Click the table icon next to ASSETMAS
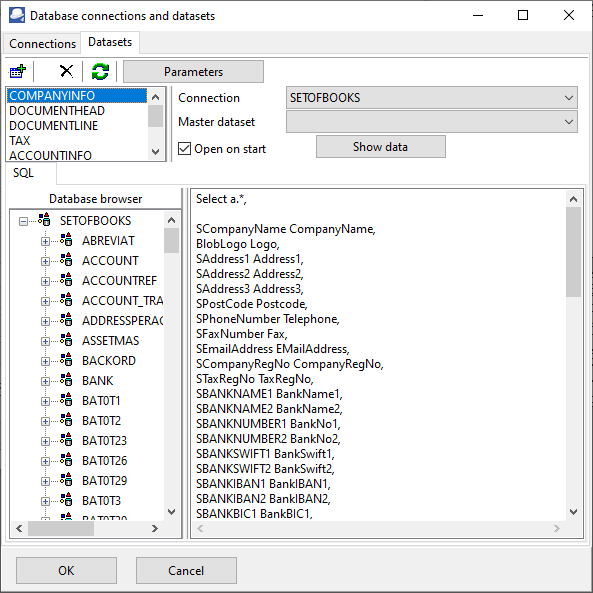This screenshot has height=593, width=593. coord(66,340)
